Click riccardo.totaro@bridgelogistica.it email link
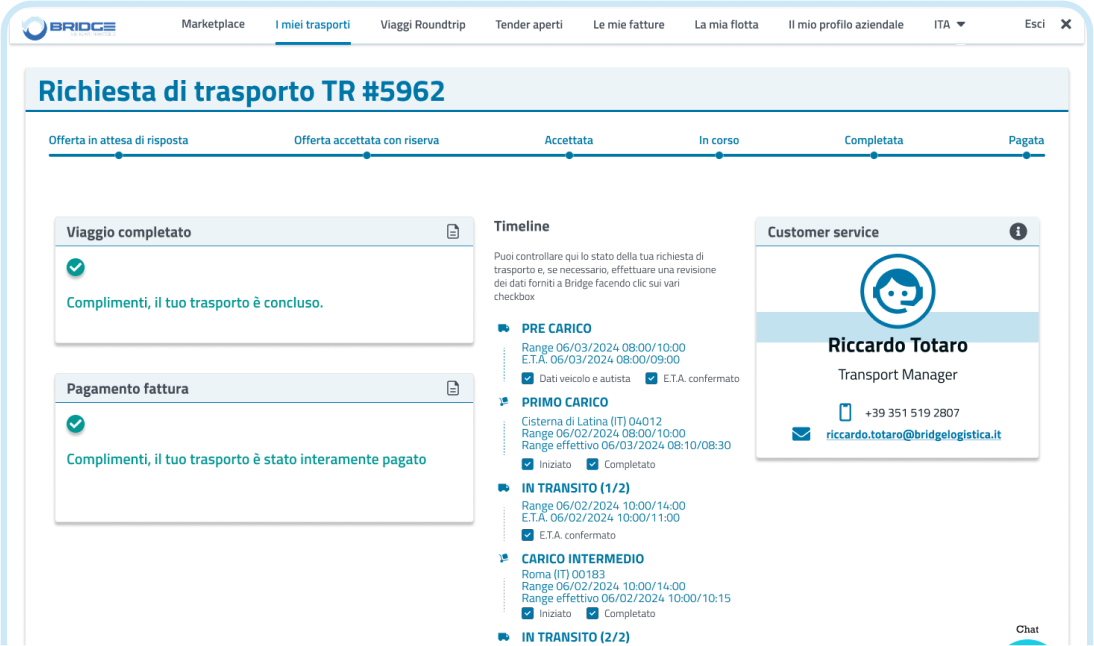Viewport: 1094px width, 646px height. (x=913, y=435)
